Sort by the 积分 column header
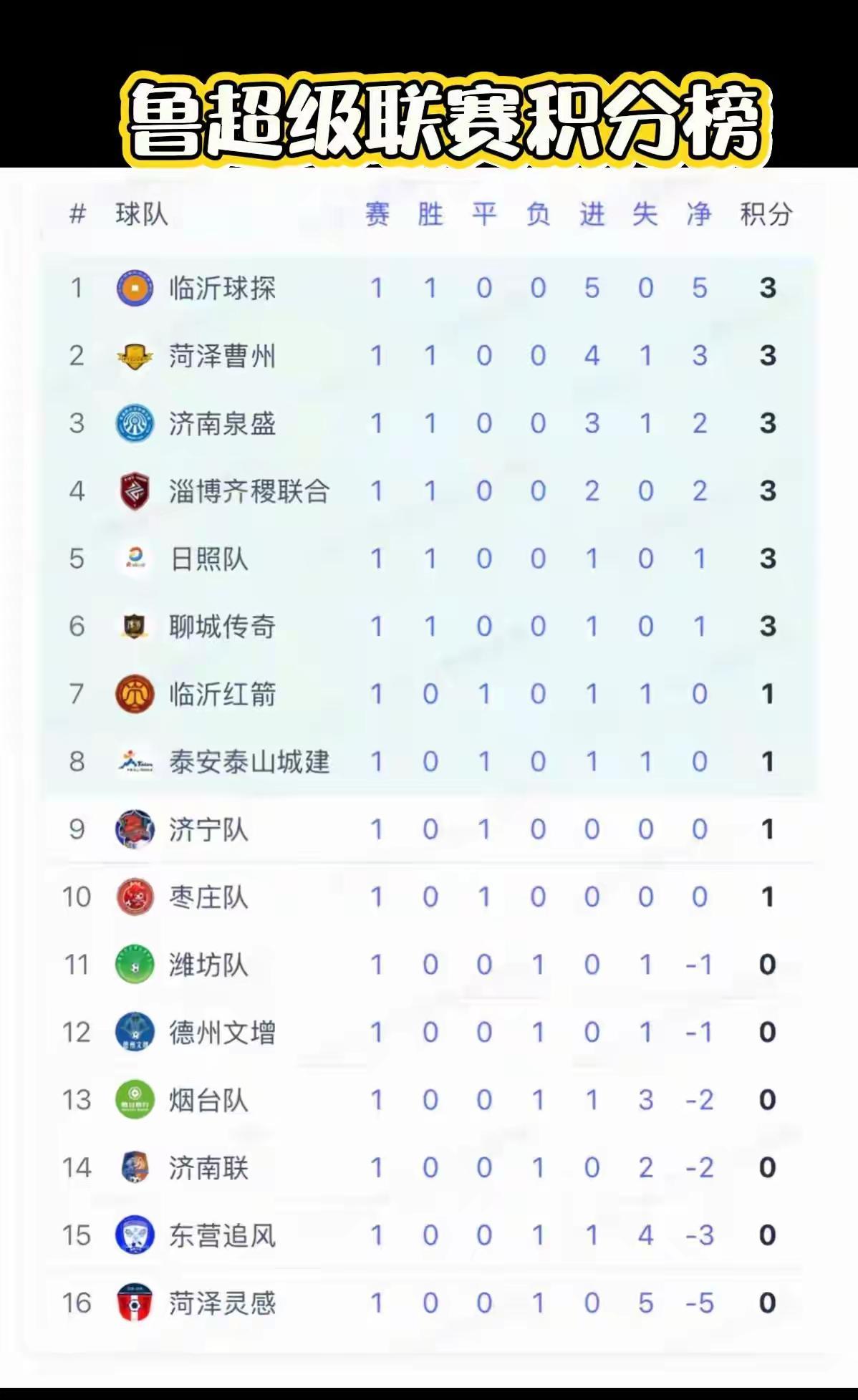The image size is (858, 1400). tap(766, 214)
